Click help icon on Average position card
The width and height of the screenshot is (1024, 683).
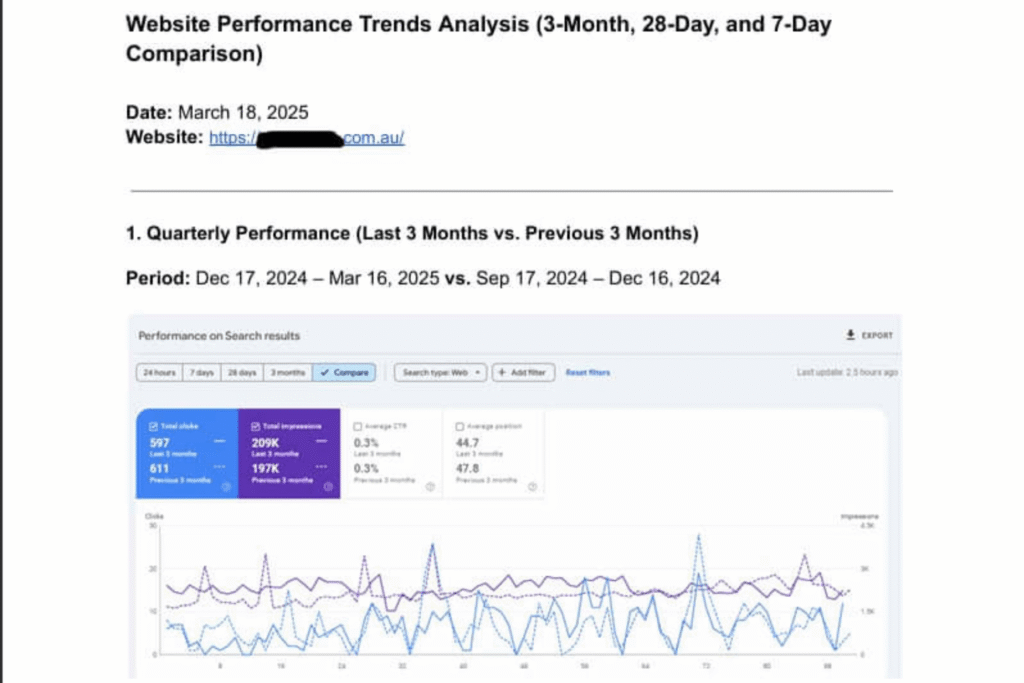point(532,487)
